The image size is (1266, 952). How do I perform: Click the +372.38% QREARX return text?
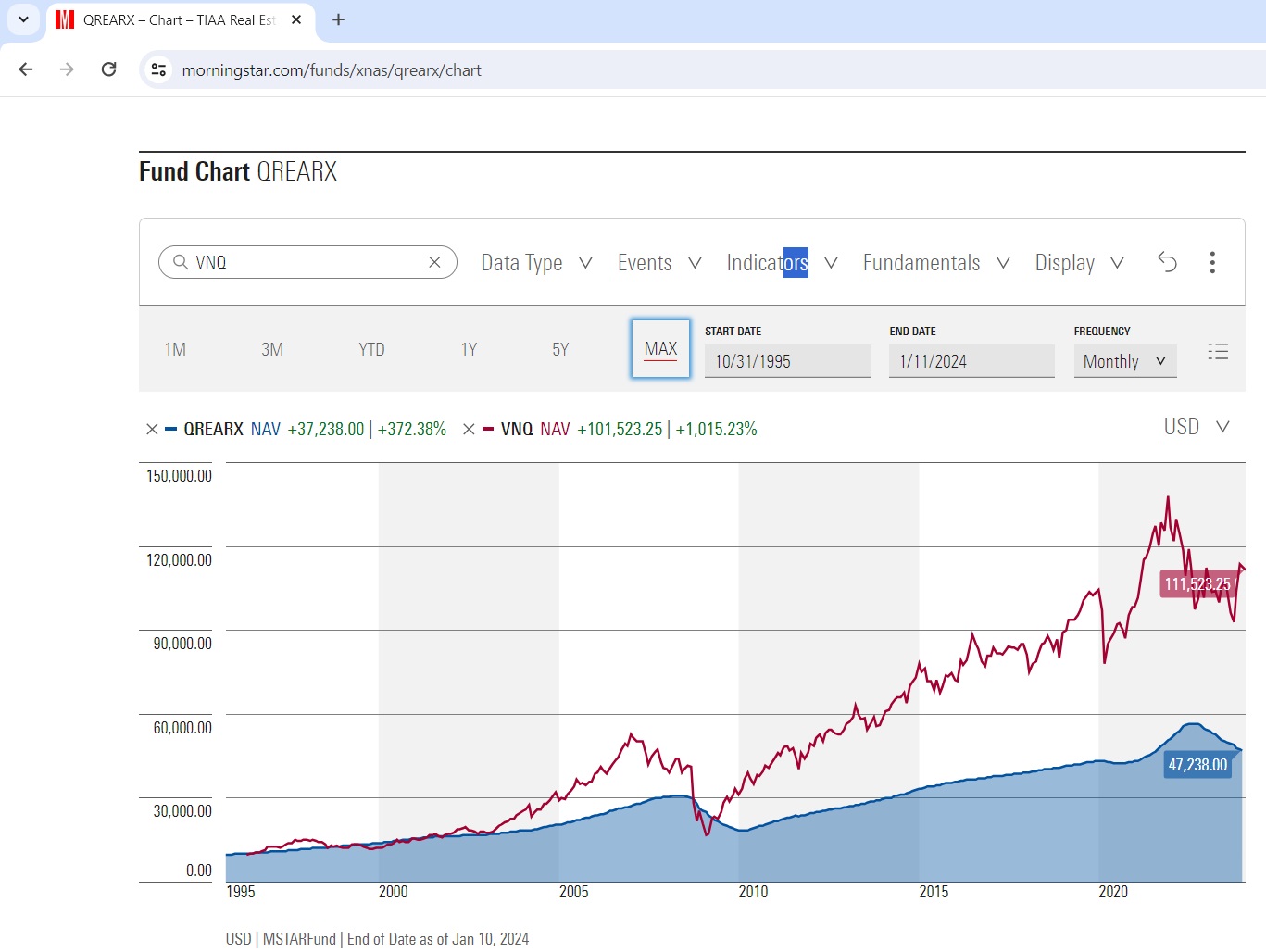point(412,429)
